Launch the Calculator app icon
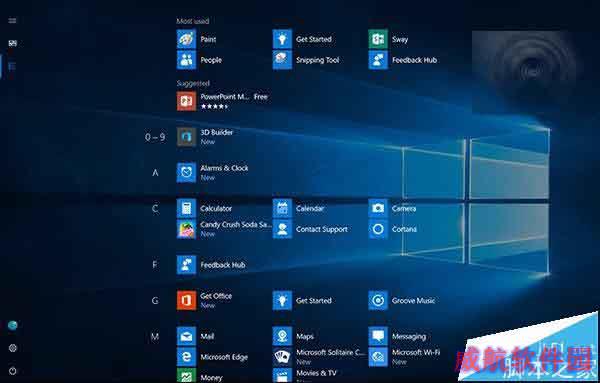The image size is (600, 383). pyautogui.click(x=186, y=209)
